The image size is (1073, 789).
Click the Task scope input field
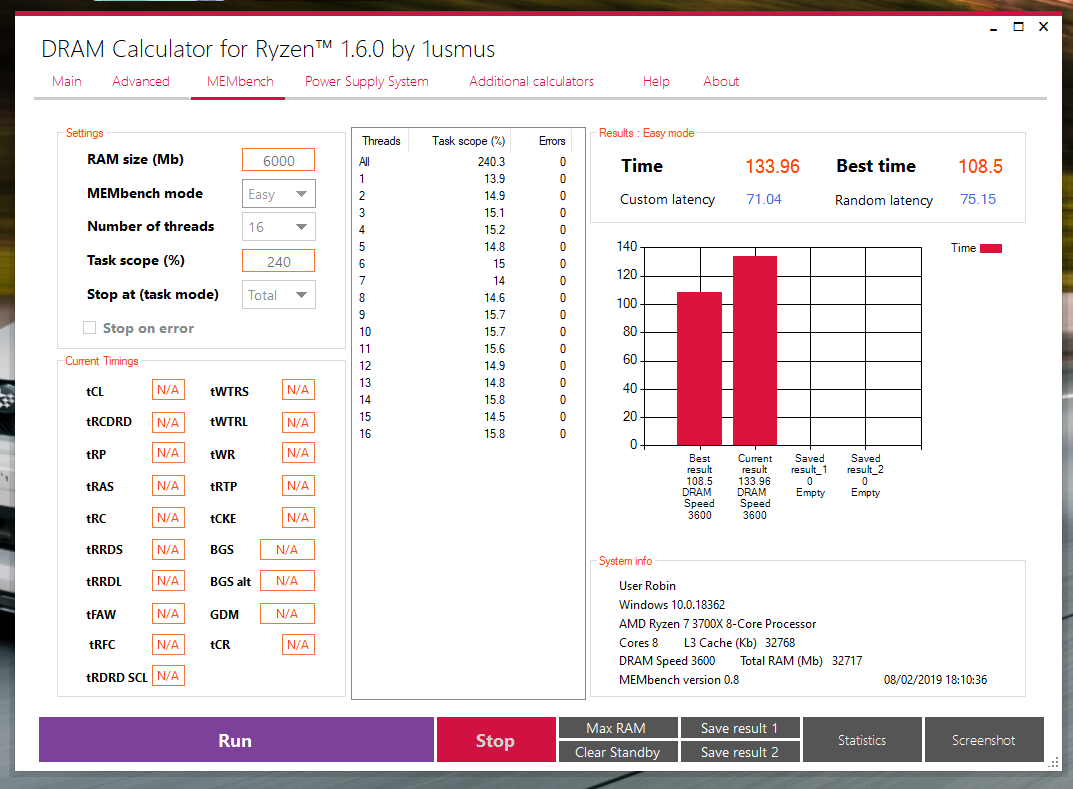[279, 261]
